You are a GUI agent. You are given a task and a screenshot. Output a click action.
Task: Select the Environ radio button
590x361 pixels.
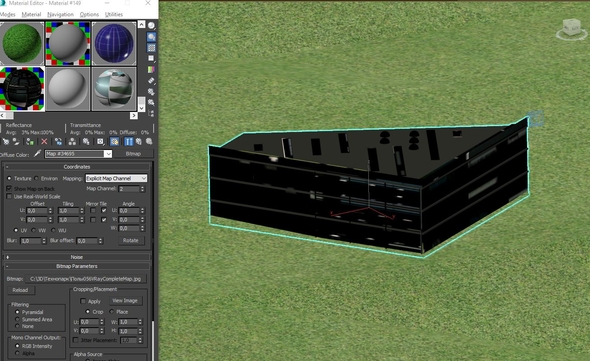(x=36, y=178)
